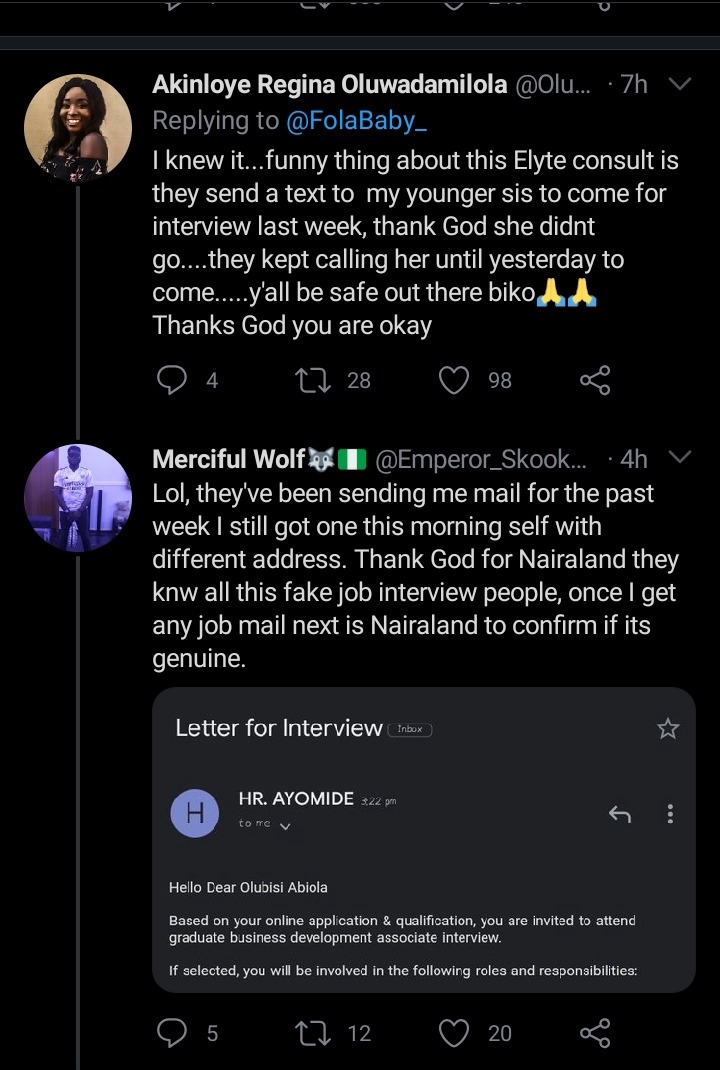Viewport: 720px width, 1070px height.
Task: Click the HR. AYOMIDE sender avatar
Action: tap(195, 813)
